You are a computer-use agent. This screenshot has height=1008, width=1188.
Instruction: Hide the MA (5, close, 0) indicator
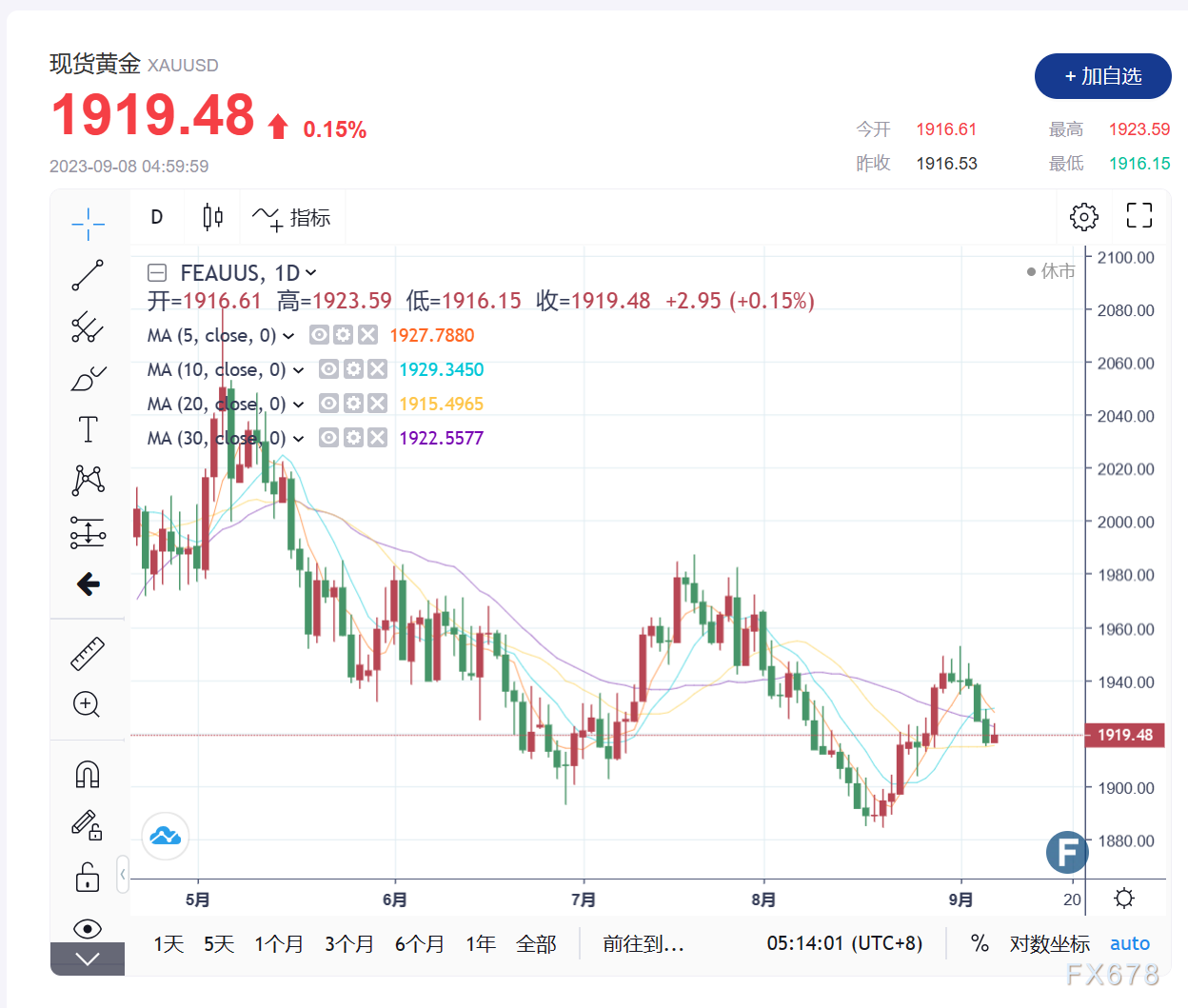point(319,335)
